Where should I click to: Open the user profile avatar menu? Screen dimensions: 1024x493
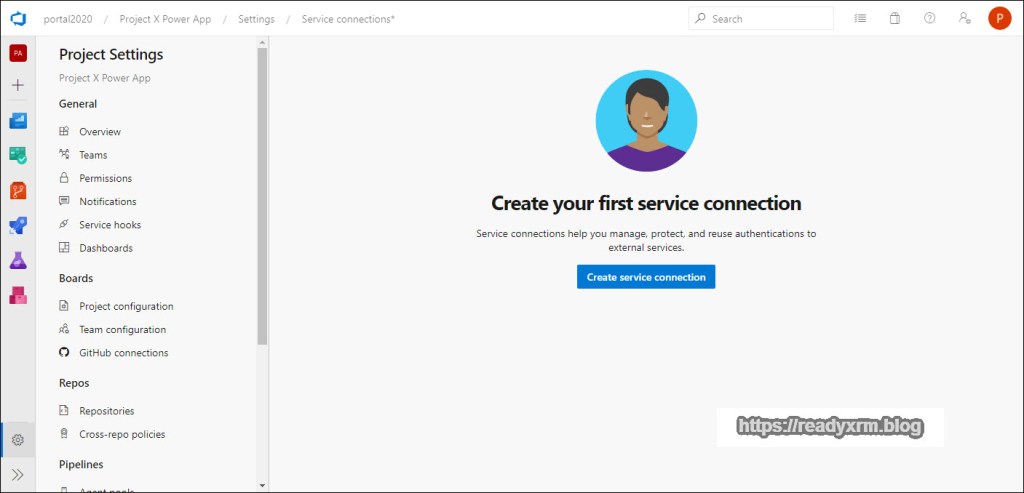pyautogui.click(x=999, y=18)
